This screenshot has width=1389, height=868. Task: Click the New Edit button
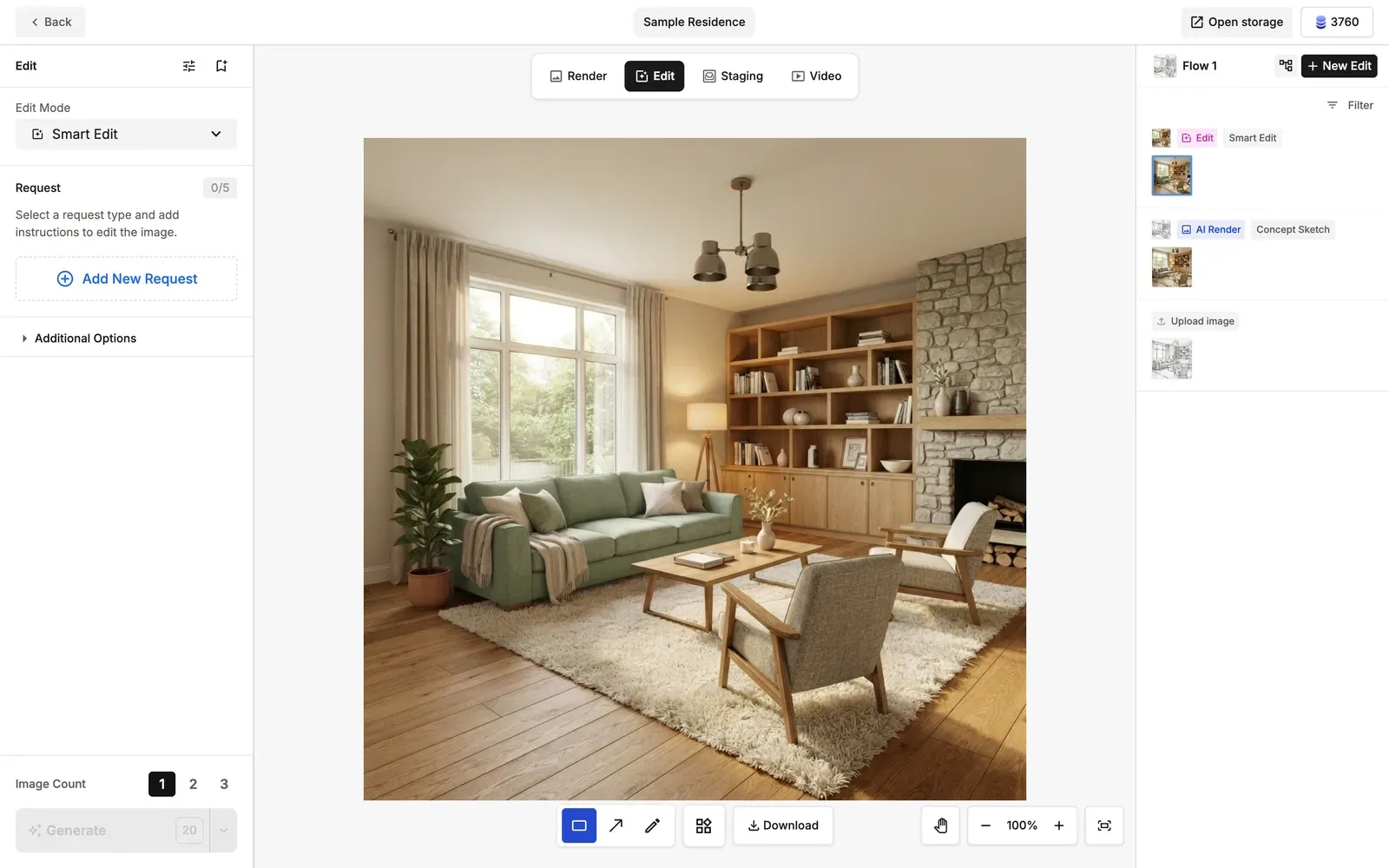[1340, 66]
